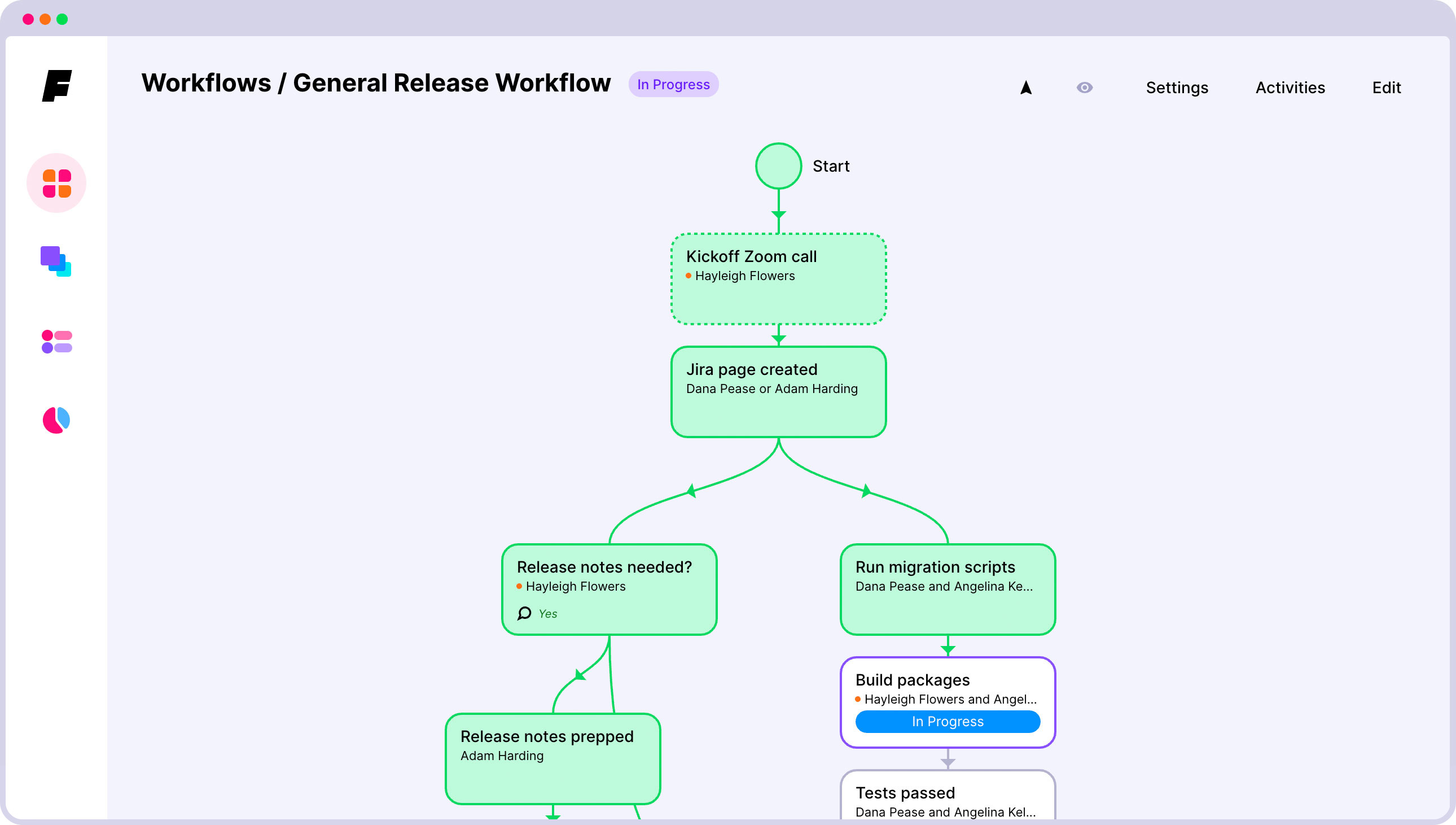1456x825 pixels.
Task: Select the Start circle node
Action: (778, 166)
